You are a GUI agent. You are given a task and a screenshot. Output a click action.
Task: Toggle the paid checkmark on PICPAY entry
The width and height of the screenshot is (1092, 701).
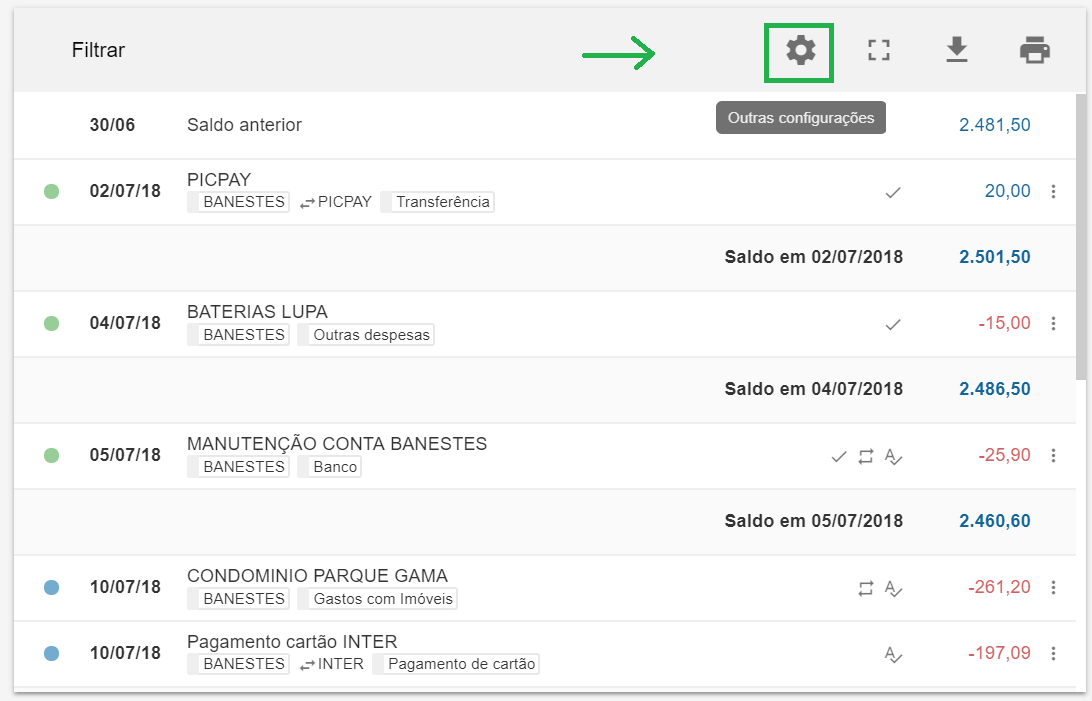[893, 192]
